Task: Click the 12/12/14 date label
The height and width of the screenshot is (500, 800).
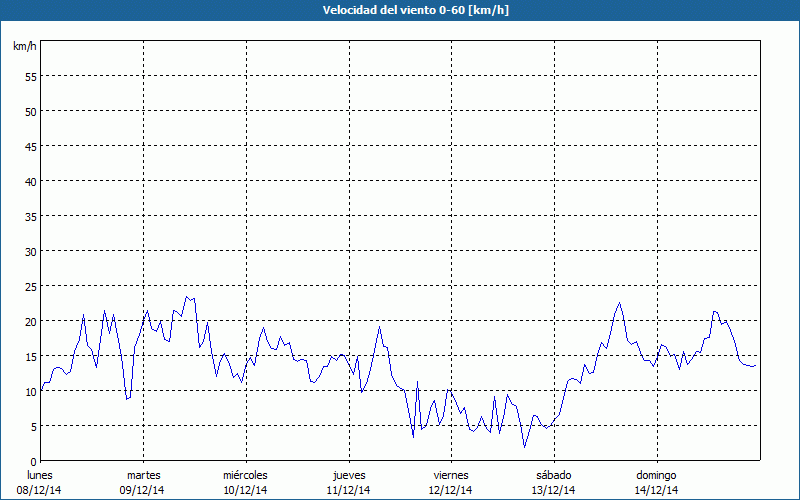Action: (451, 490)
